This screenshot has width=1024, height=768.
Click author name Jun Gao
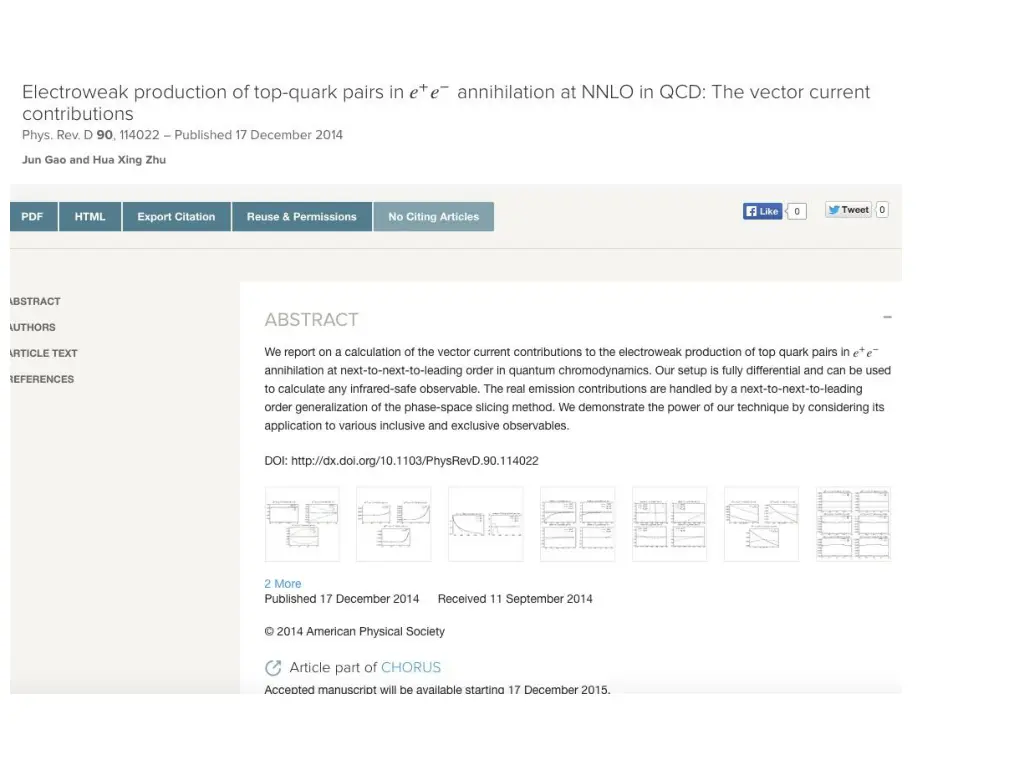(x=45, y=160)
